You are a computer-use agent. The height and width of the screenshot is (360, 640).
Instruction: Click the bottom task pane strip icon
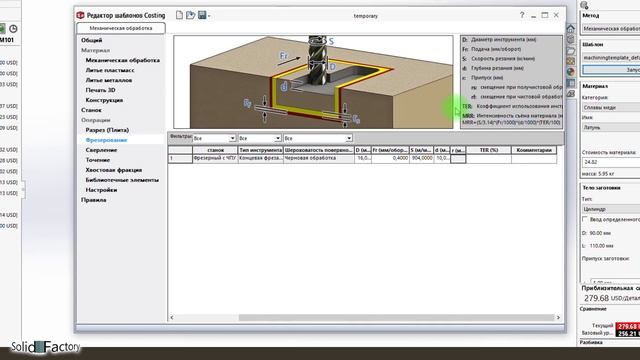click(571, 94)
